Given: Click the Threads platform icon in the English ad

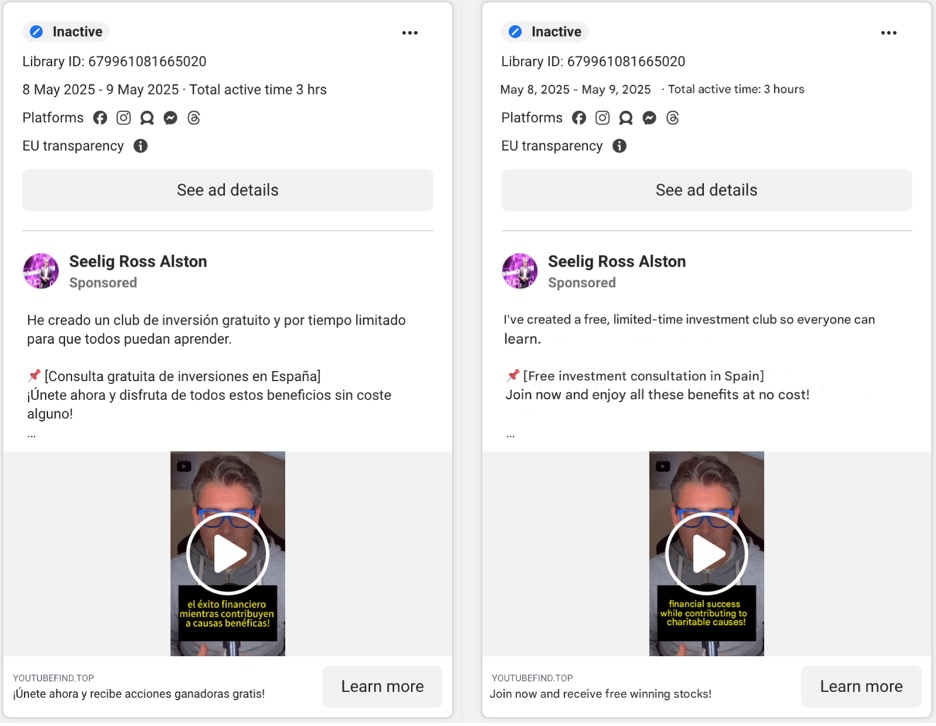Looking at the screenshot, I should pos(673,118).
